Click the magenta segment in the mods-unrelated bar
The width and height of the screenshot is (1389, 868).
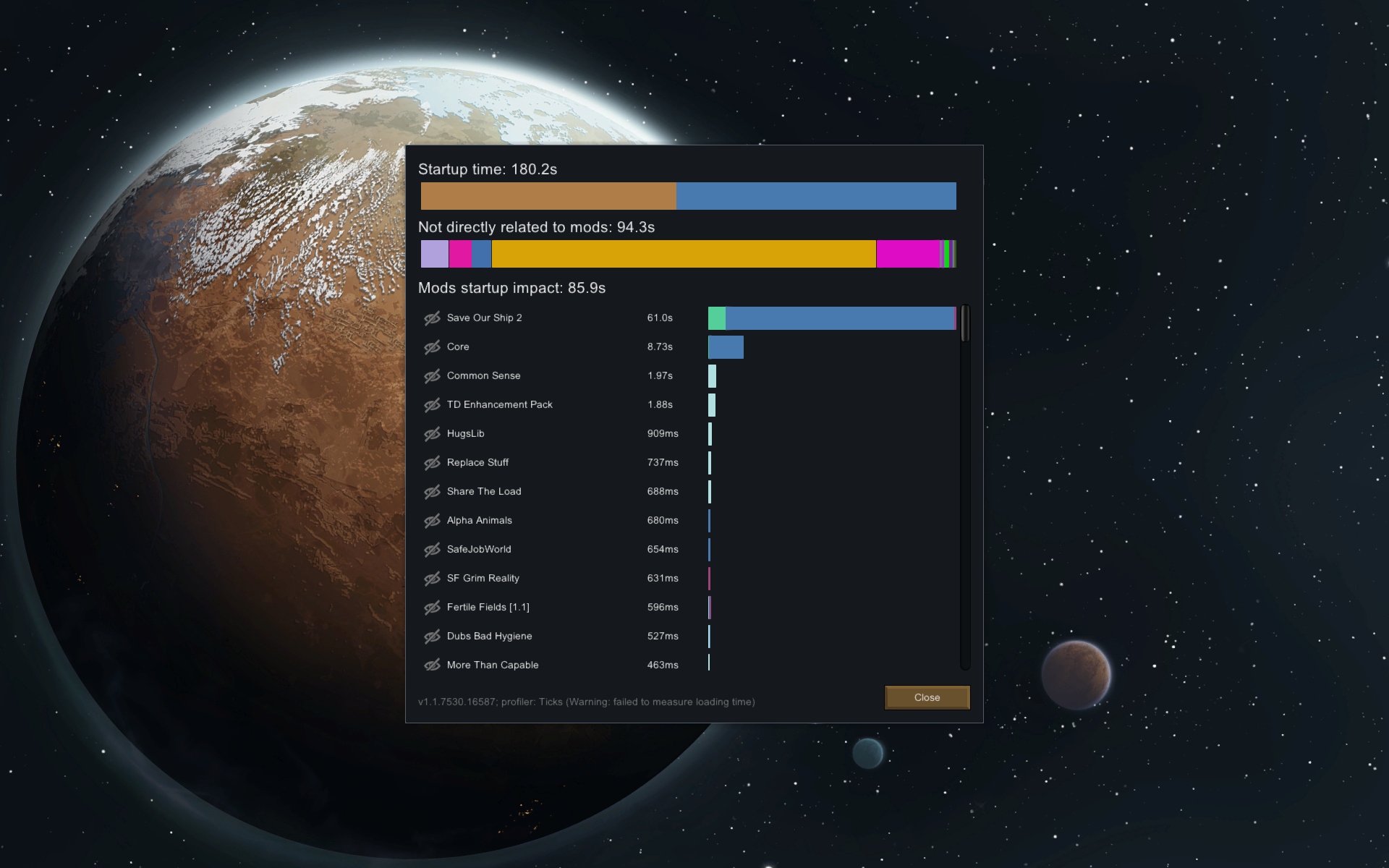(x=908, y=254)
